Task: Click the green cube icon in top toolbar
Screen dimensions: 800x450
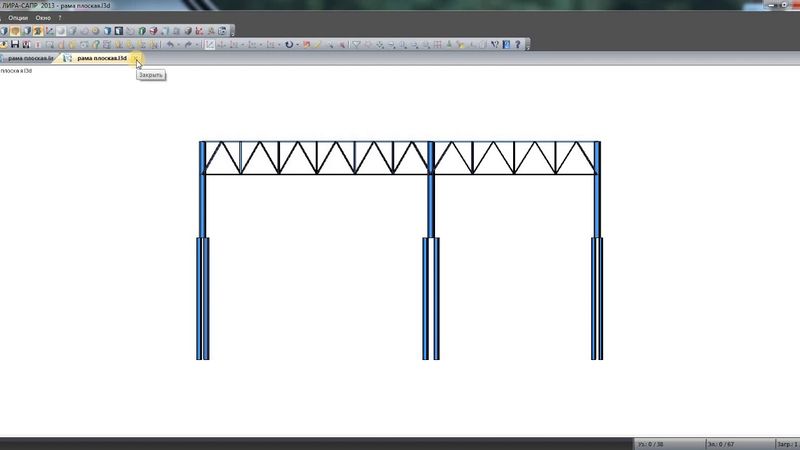Action: (x=142, y=31)
